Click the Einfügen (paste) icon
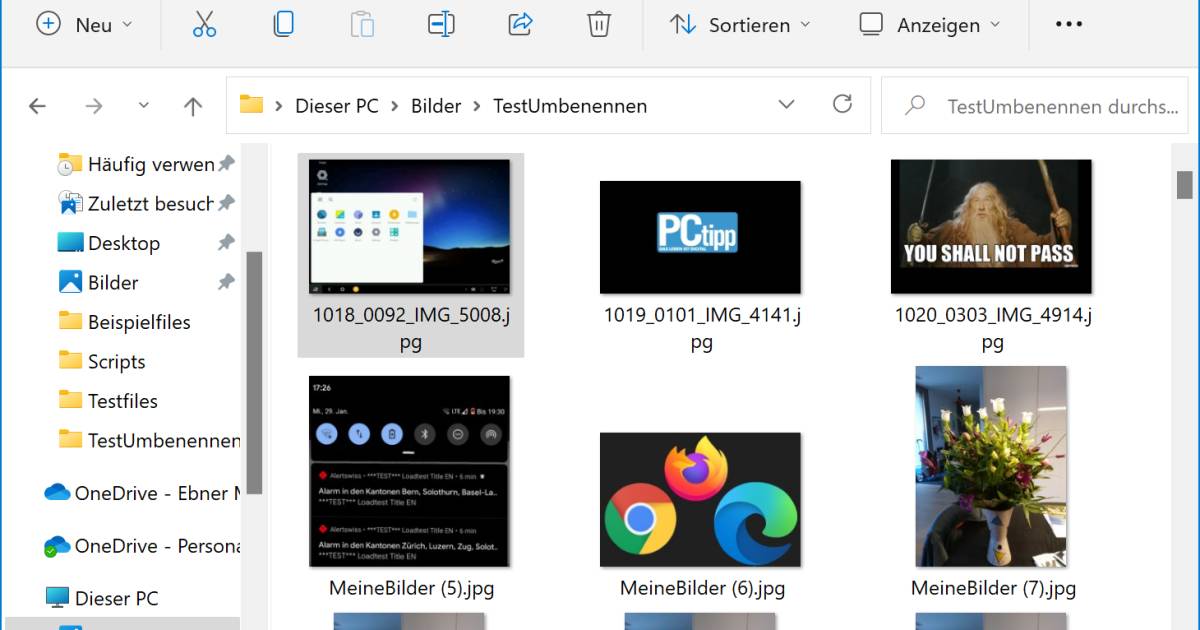1200x630 pixels. 362,25
